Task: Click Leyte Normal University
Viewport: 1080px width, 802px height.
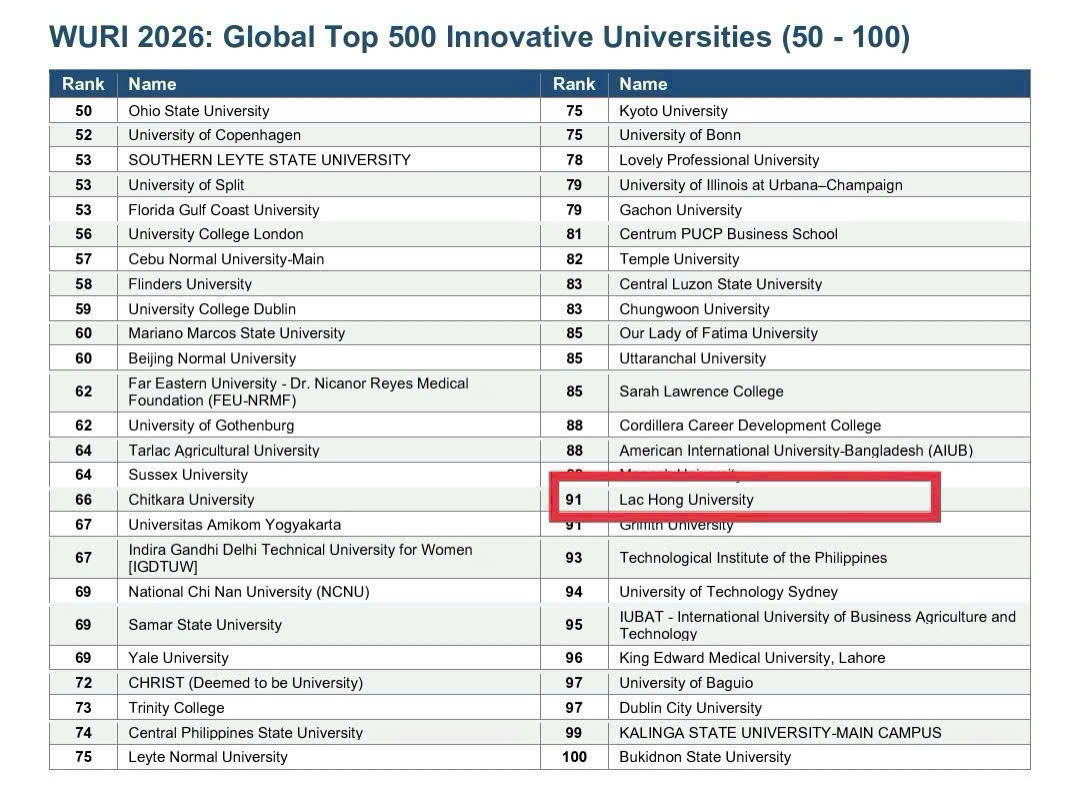Action: point(208,757)
